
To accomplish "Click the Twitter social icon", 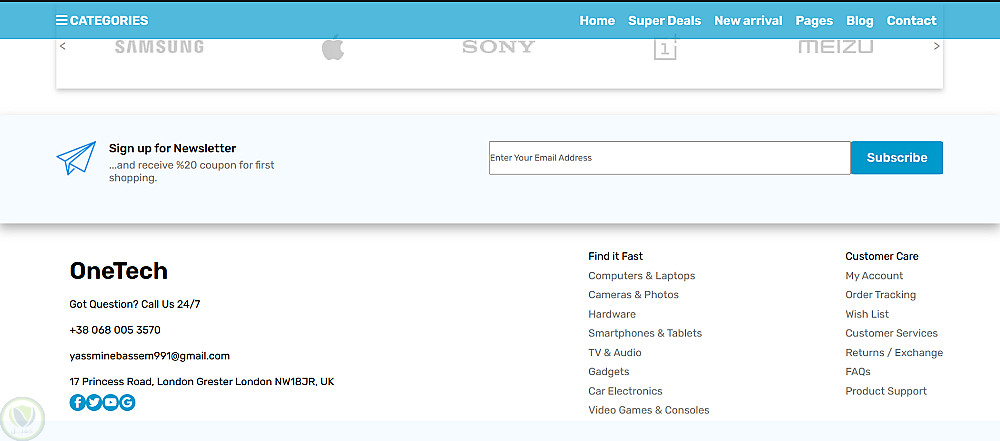I will coord(94,403).
